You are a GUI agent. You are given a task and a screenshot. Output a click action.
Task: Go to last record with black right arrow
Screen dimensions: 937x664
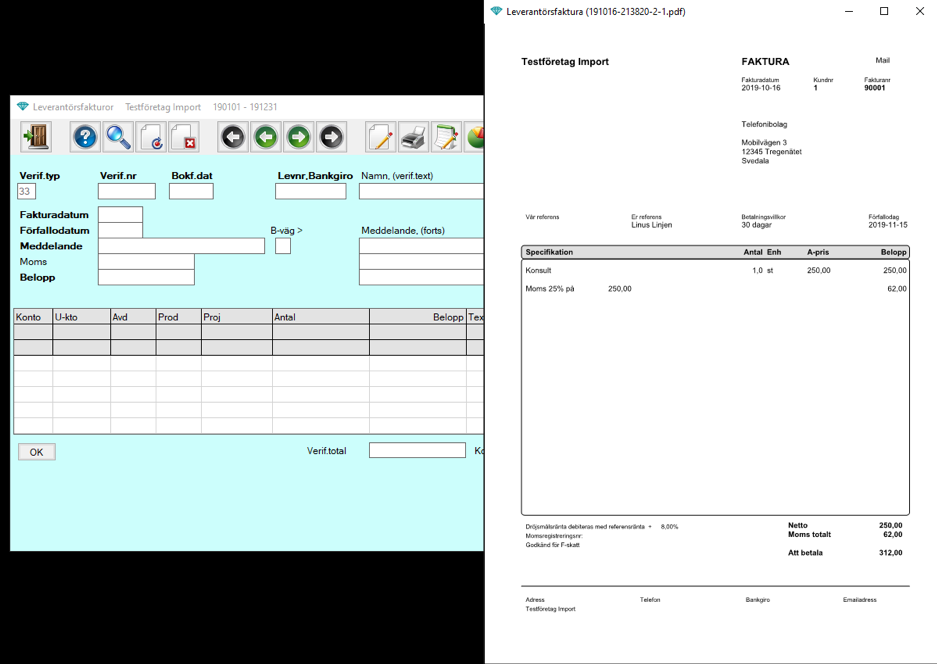point(331,136)
